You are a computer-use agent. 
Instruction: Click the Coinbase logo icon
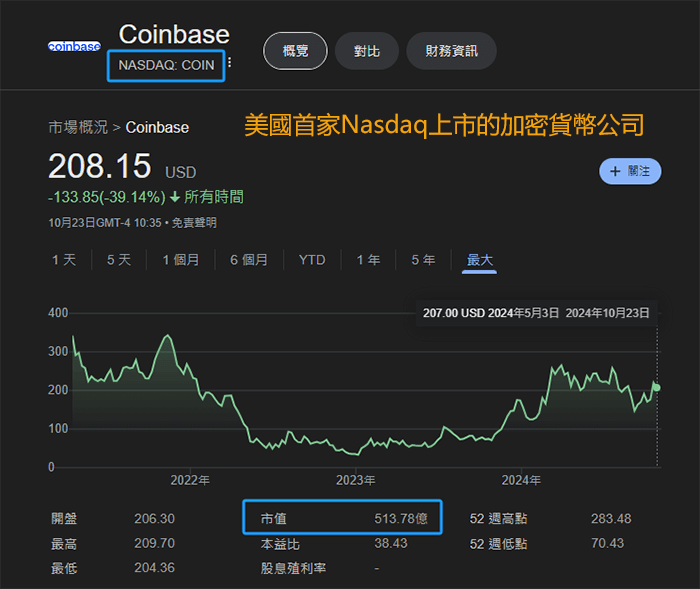click(x=74, y=46)
